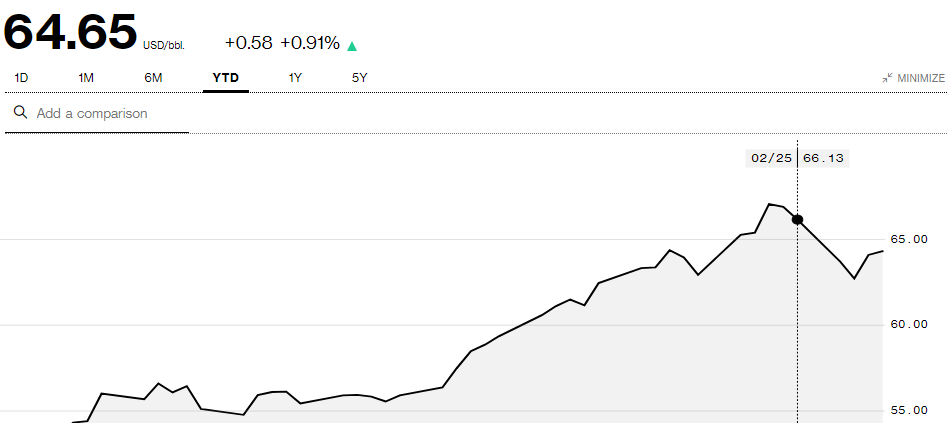Show the 6M price history
947x423 pixels.
coord(153,77)
